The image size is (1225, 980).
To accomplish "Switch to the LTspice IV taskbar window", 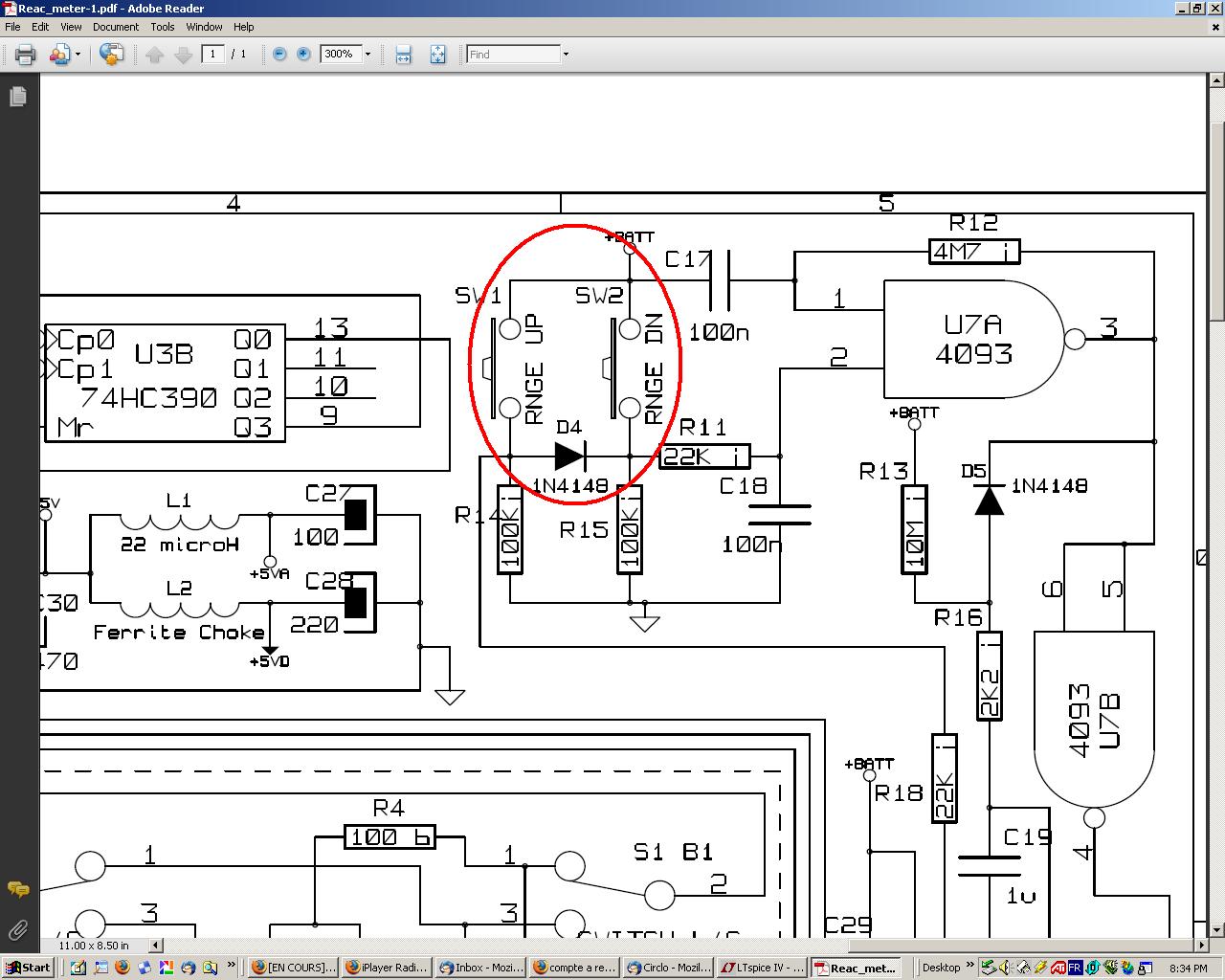I will [762, 968].
